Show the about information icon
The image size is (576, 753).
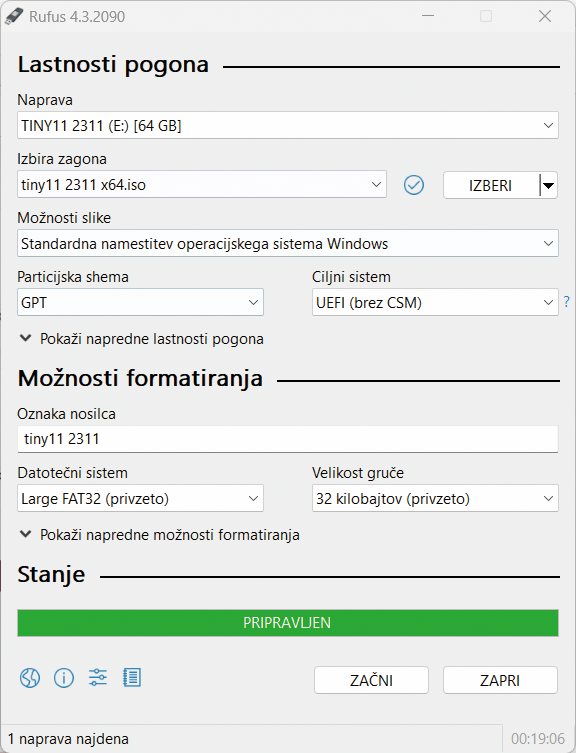coord(64,678)
